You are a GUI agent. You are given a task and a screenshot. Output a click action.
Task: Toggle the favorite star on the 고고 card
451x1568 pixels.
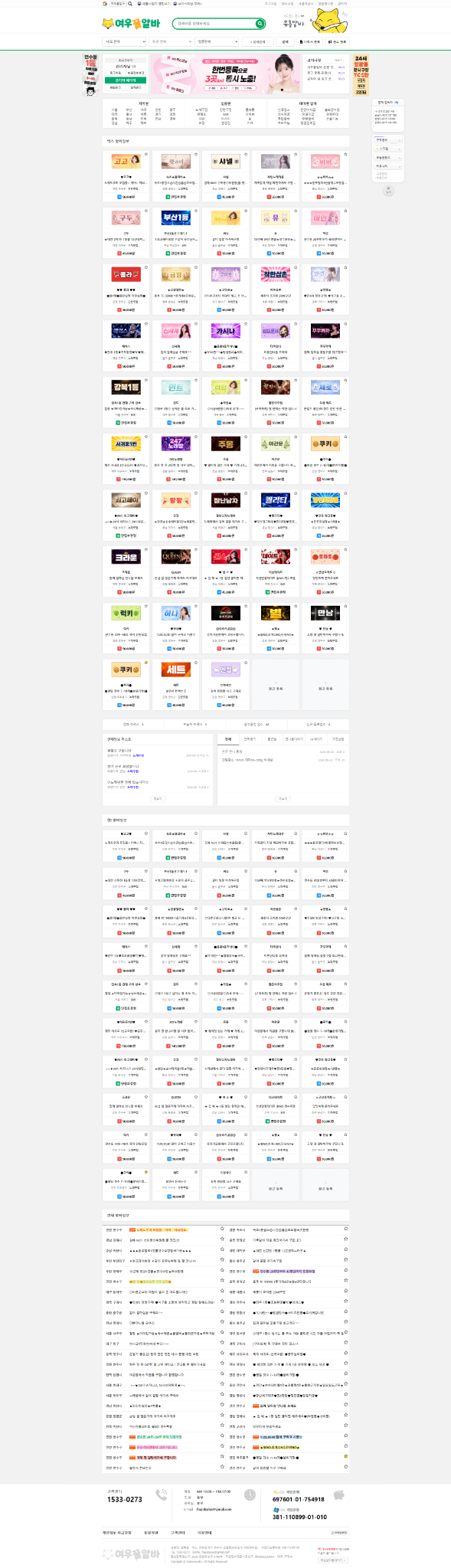pos(146,154)
